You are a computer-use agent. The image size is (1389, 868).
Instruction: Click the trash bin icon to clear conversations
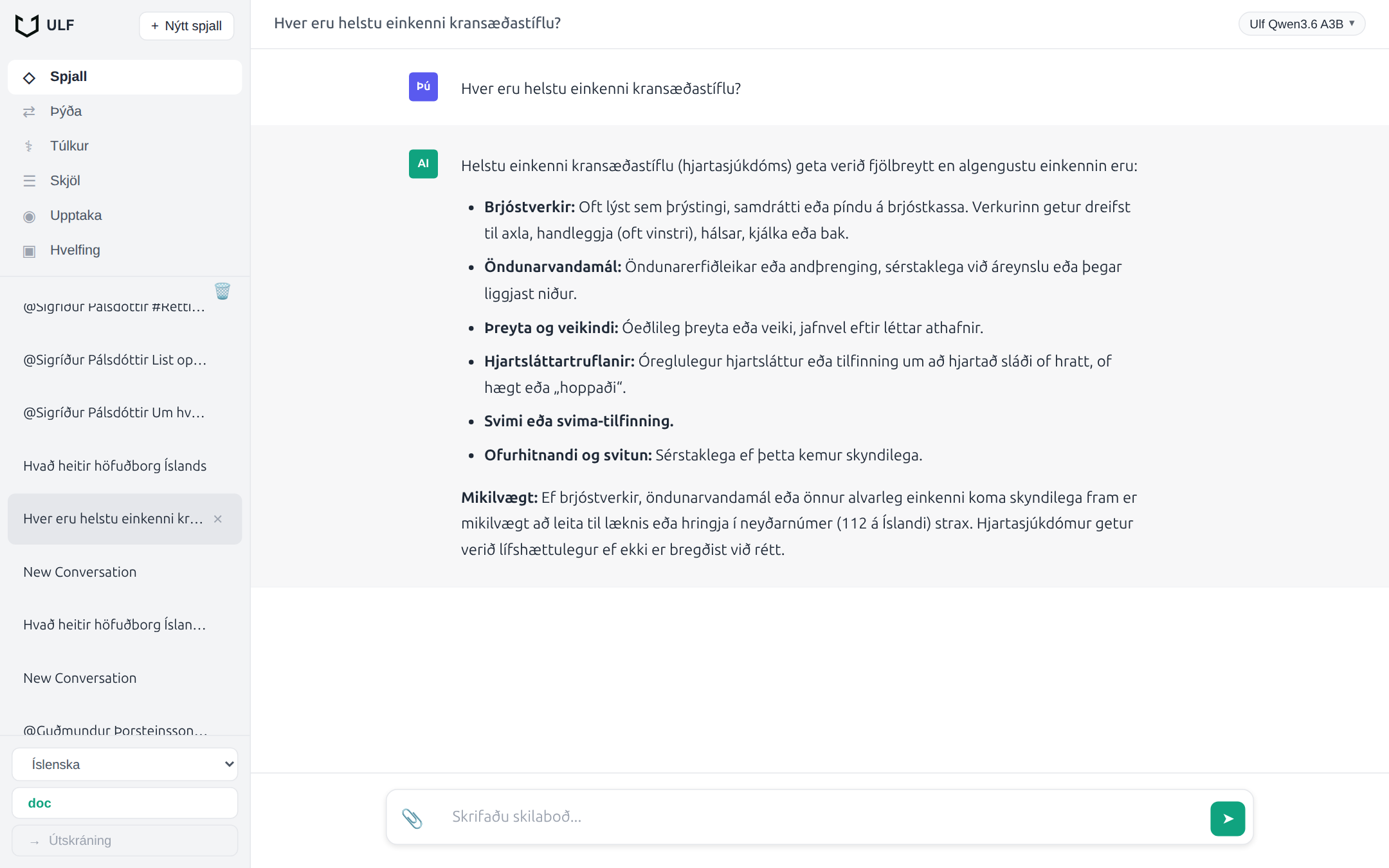pyautogui.click(x=222, y=291)
